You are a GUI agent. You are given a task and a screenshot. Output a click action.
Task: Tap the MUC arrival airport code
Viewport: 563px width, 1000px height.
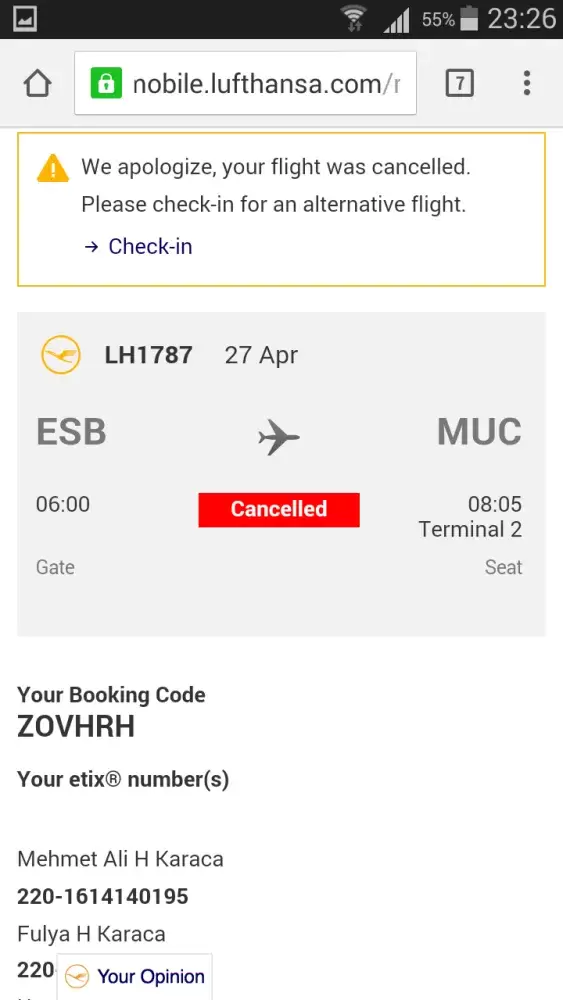[479, 432]
